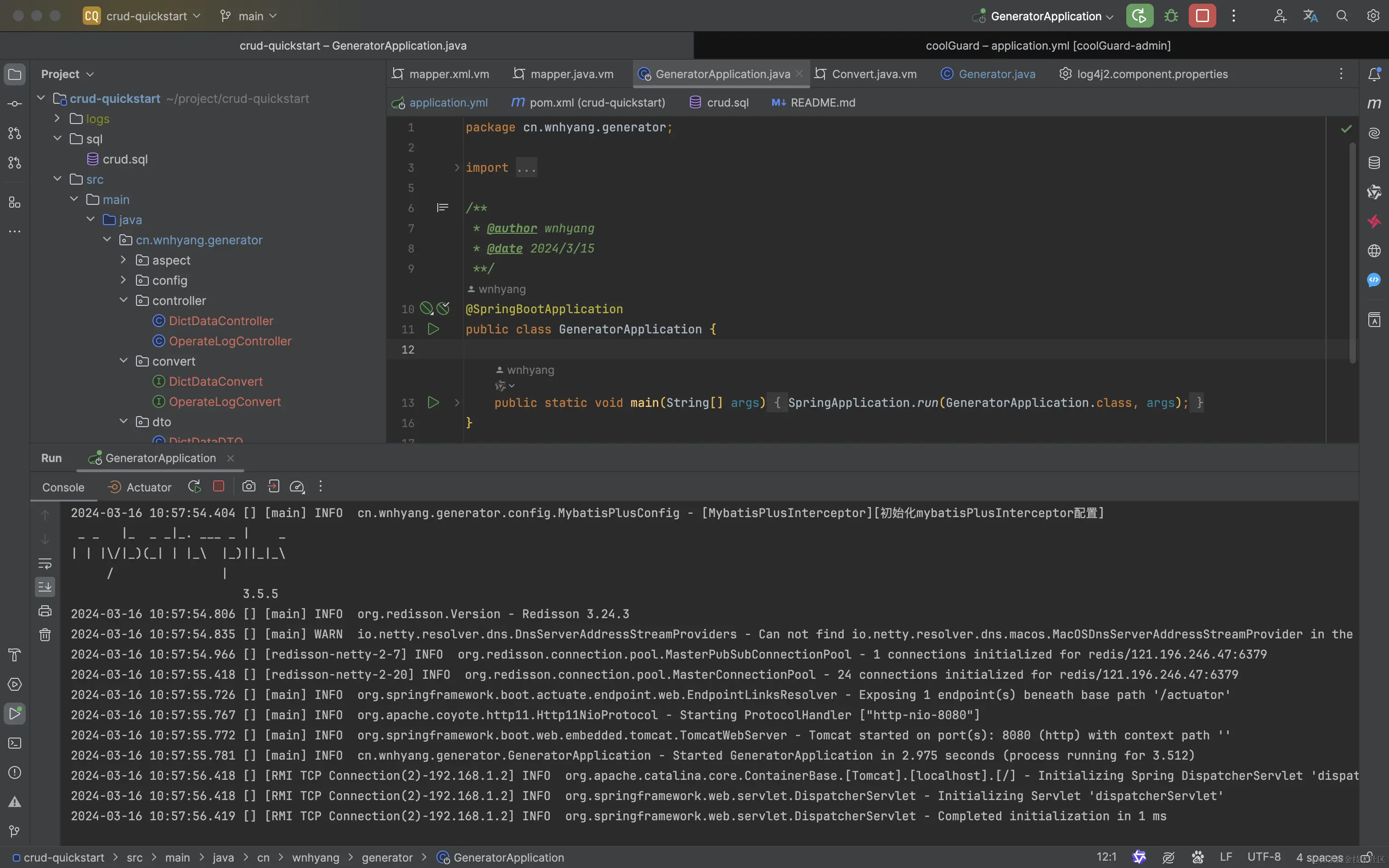Stop GeneratorApplication with the red stop button
This screenshot has height=868, width=1389.
(1202, 16)
